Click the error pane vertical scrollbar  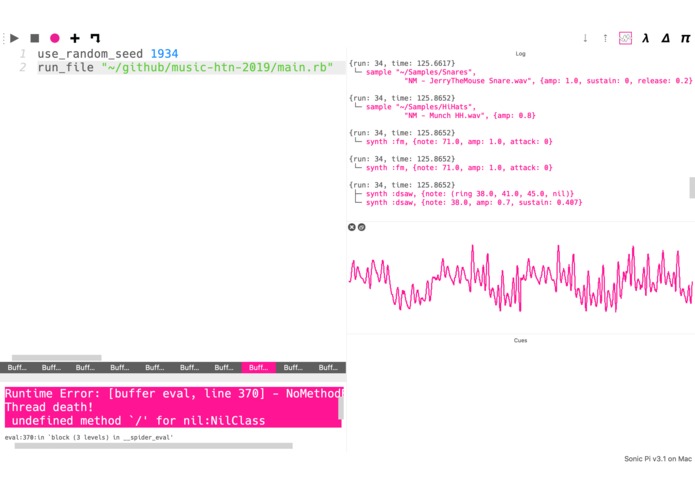click(x=341, y=407)
